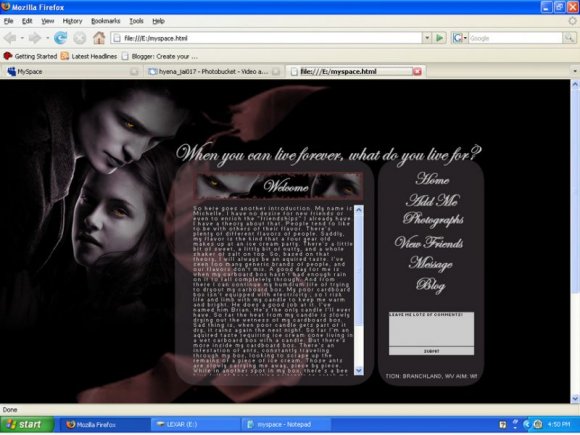The width and height of the screenshot is (580, 435).
Task: Go to the Home page icon
Action: 99,38
